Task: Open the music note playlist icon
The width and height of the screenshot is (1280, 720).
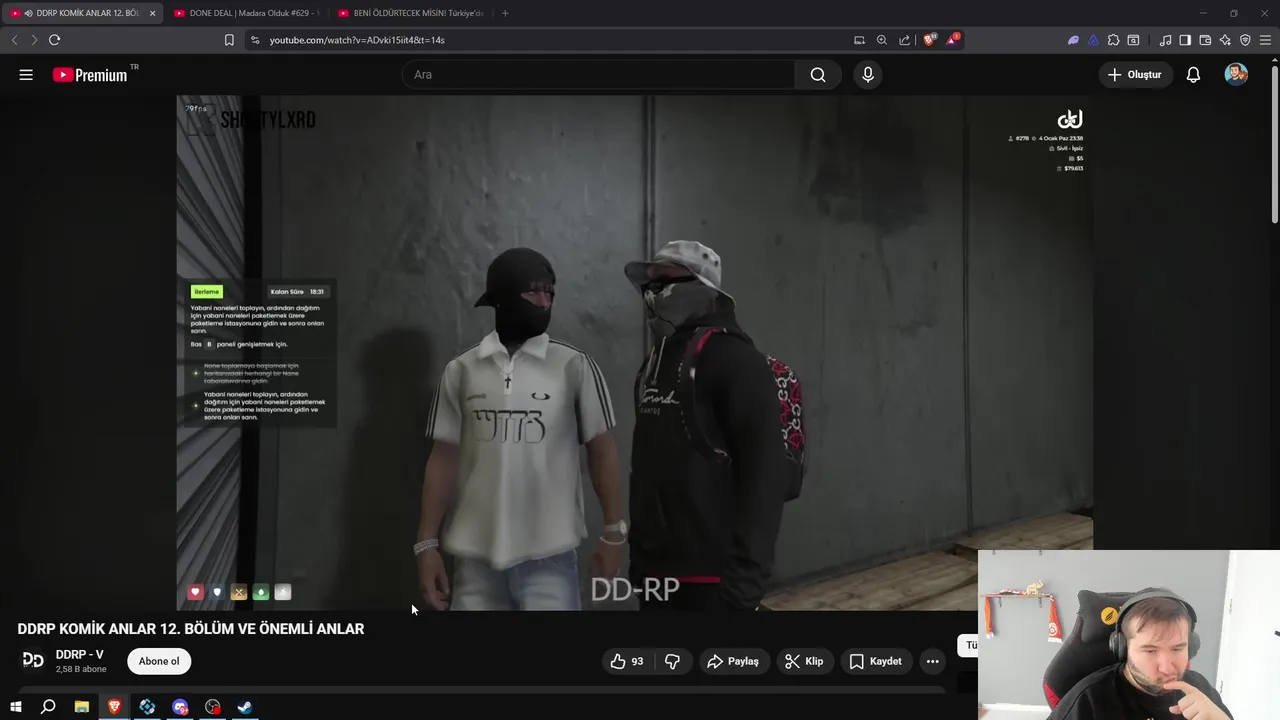Action: [1165, 40]
